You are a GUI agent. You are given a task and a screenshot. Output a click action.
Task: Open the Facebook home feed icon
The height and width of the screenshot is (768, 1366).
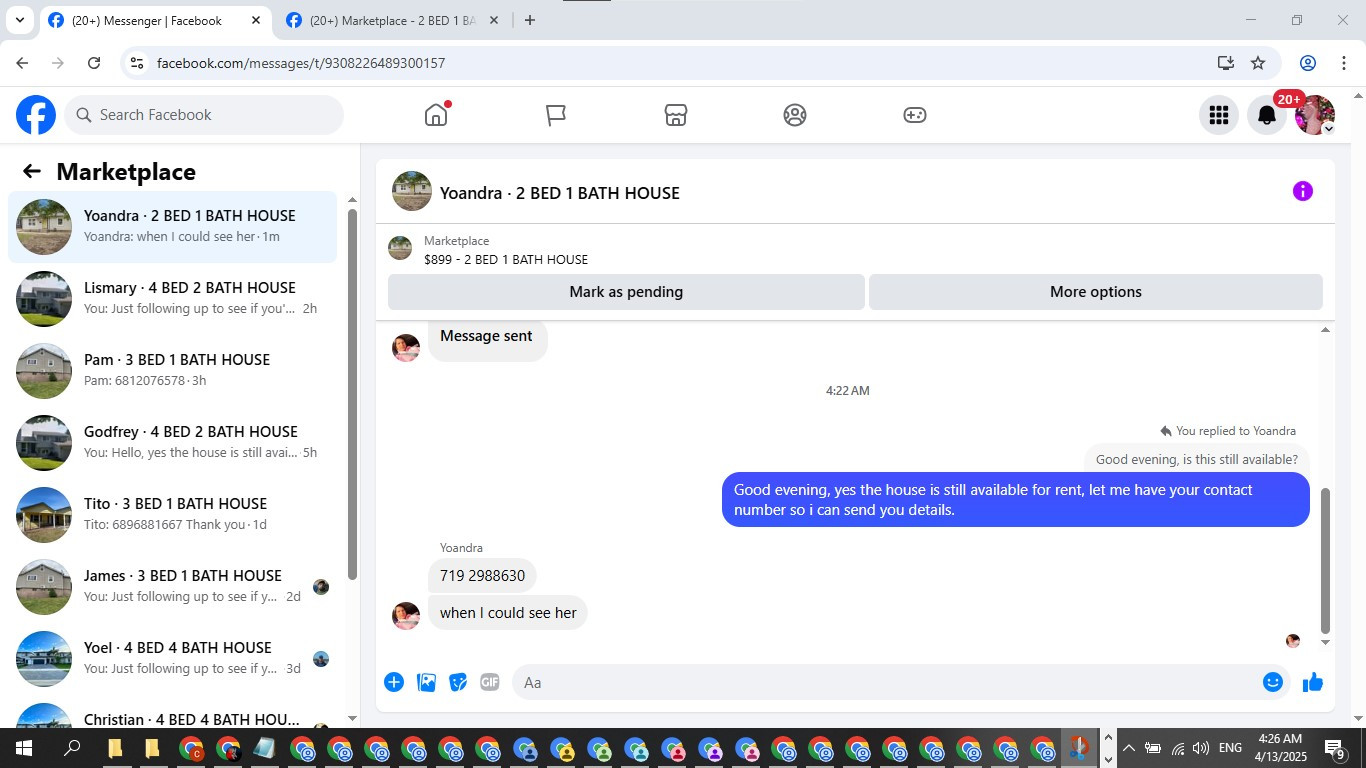436,115
